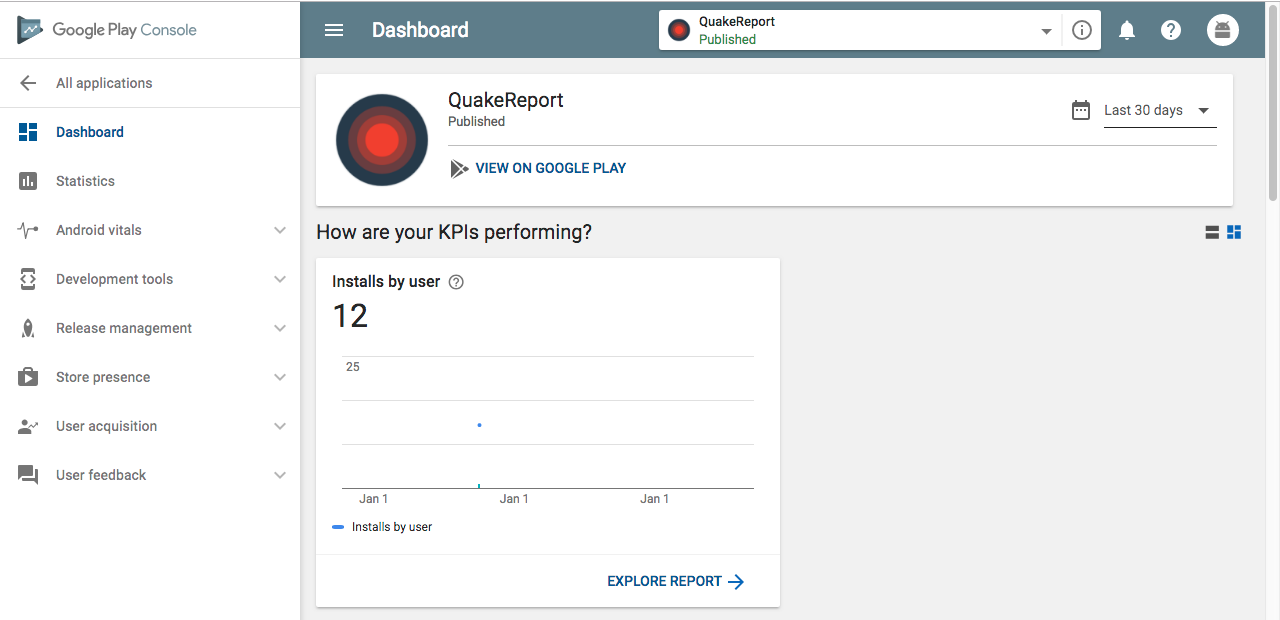Click the QuakeReport heading in app card
This screenshot has width=1280, height=620.
pyautogui.click(x=506, y=100)
